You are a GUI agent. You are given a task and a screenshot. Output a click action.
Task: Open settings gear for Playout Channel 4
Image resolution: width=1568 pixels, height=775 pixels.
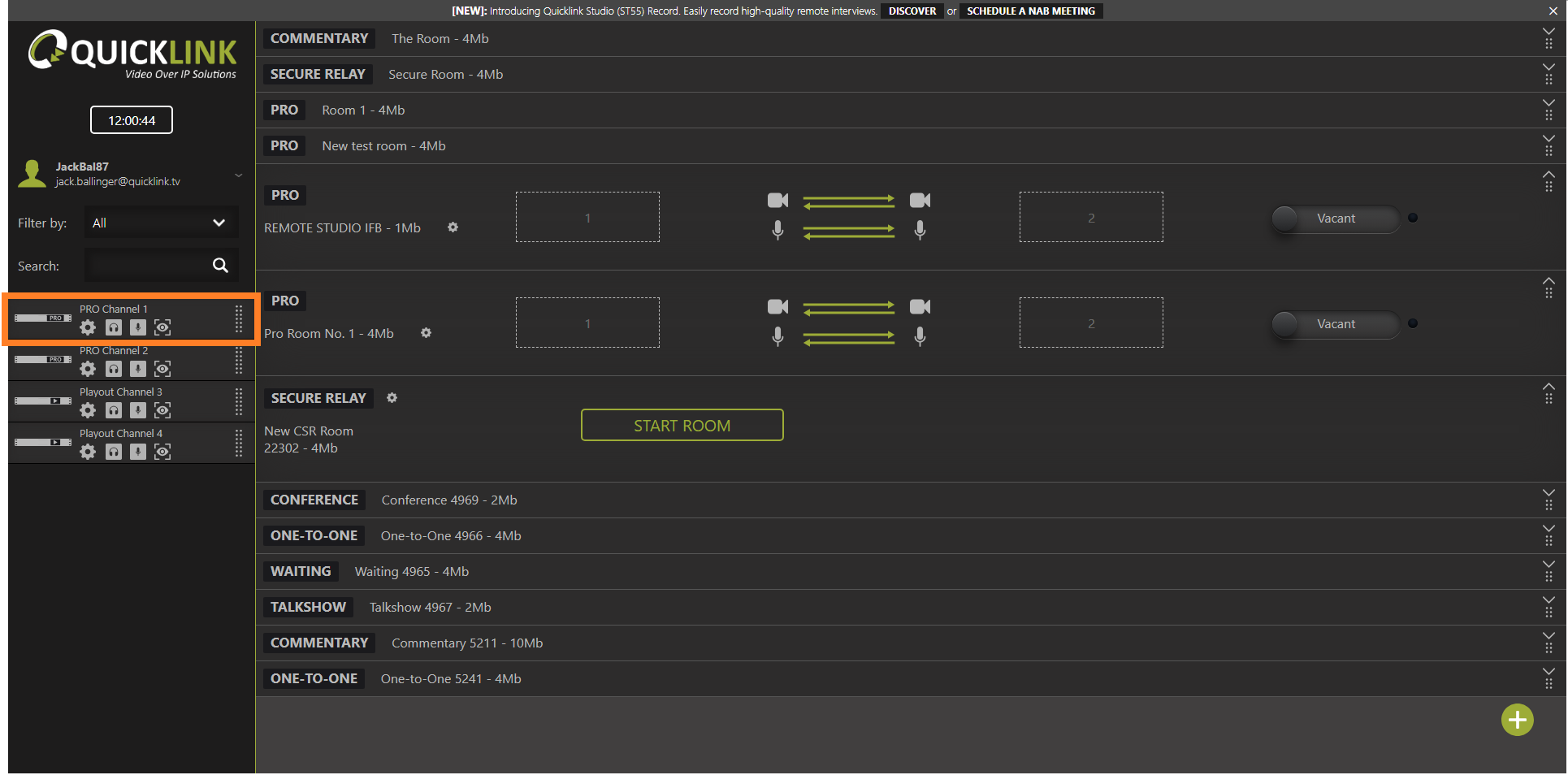tap(88, 452)
